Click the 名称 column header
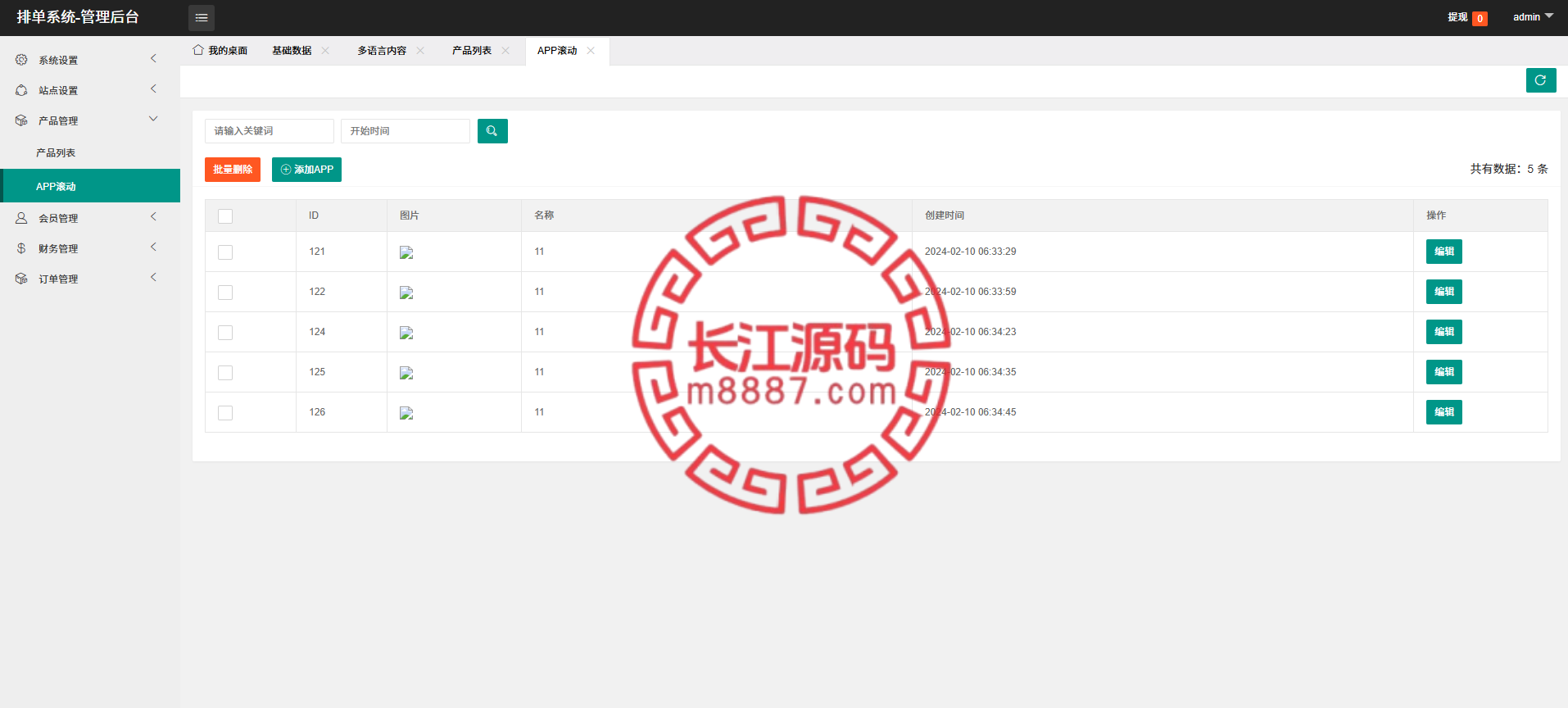The width and height of the screenshot is (1568, 708). pos(544,216)
